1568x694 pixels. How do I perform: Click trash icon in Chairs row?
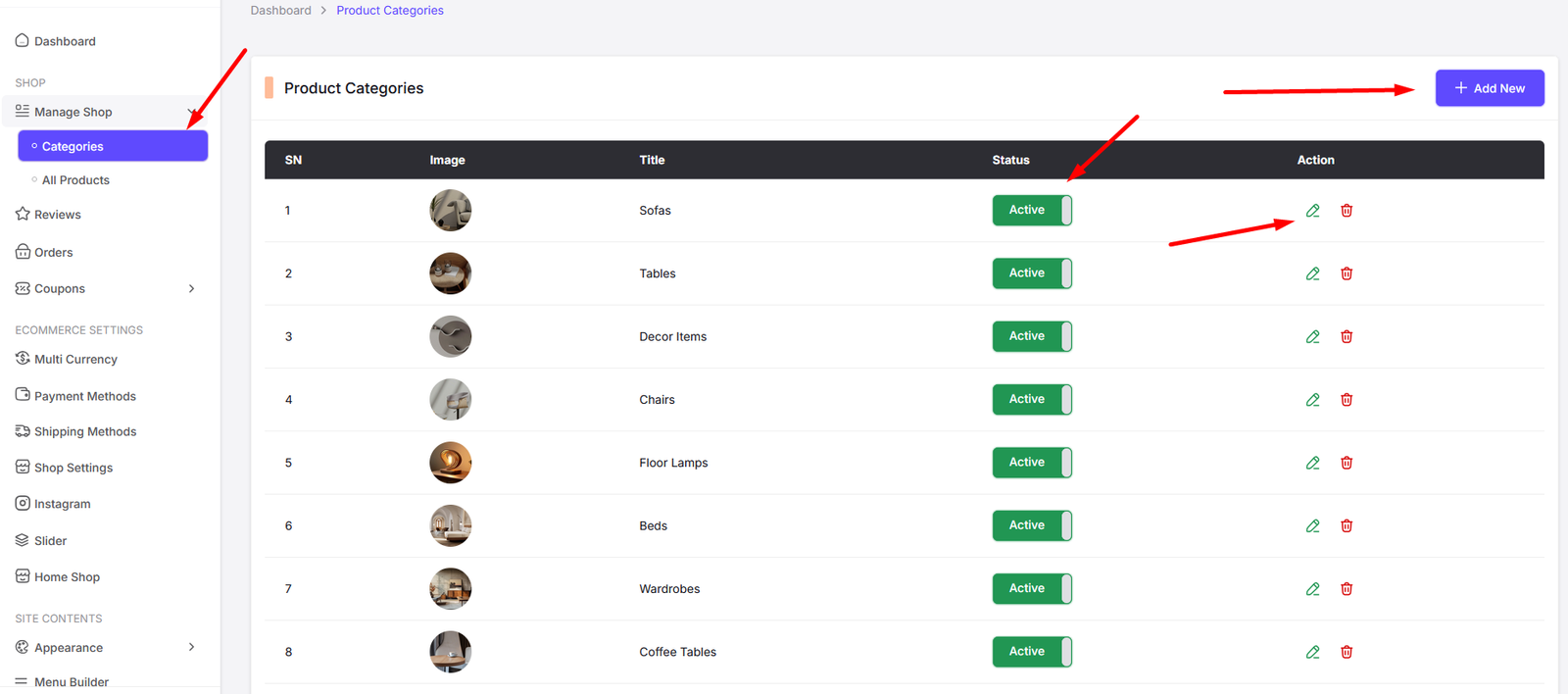click(1347, 400)
